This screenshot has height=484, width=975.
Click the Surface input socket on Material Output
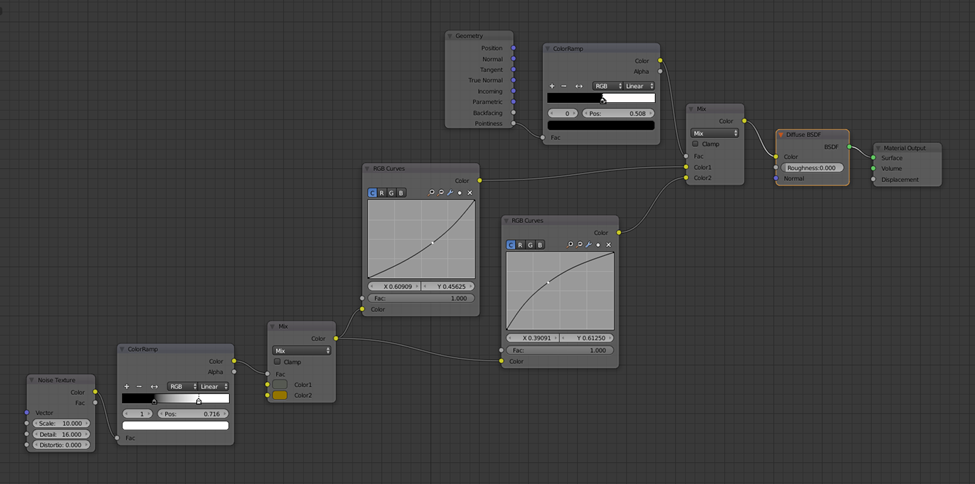(x=873, y=158)
